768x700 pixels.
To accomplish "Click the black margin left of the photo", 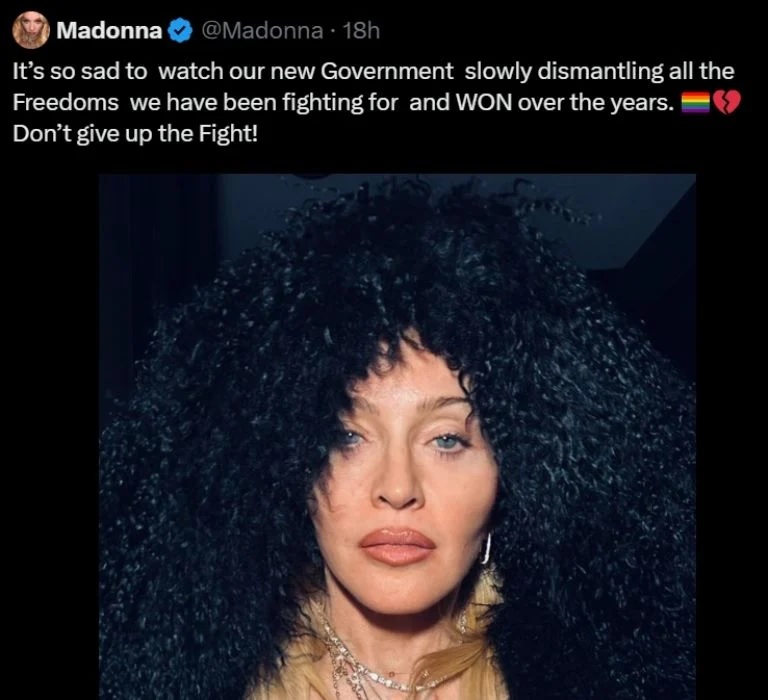I will point(49,436).
